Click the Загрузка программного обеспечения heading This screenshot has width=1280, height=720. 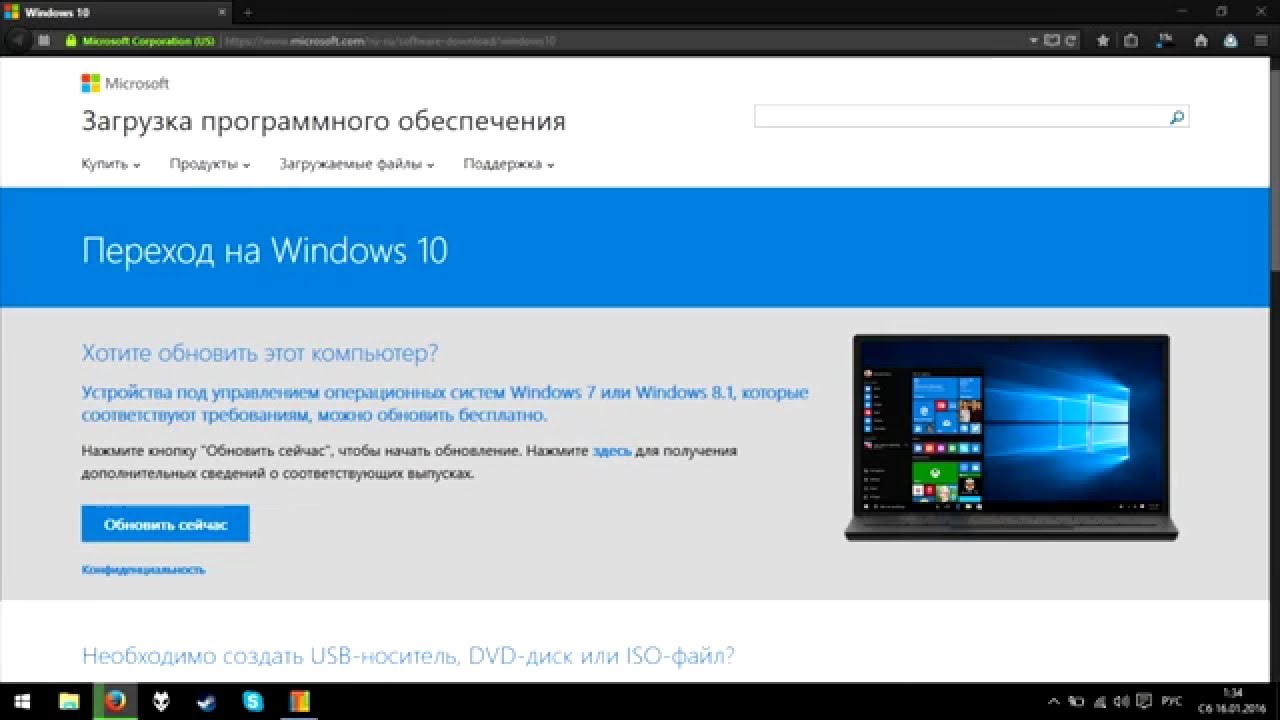click(x=323, y=122)
